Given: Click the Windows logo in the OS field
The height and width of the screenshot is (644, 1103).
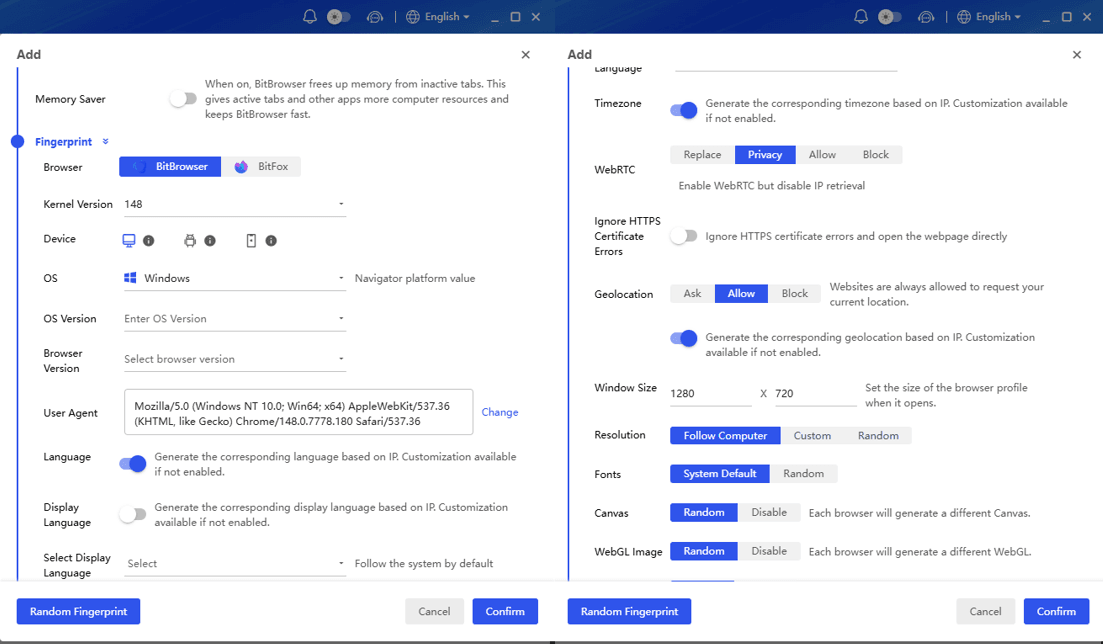Looking at the screenshot, I should click(130, 278).
